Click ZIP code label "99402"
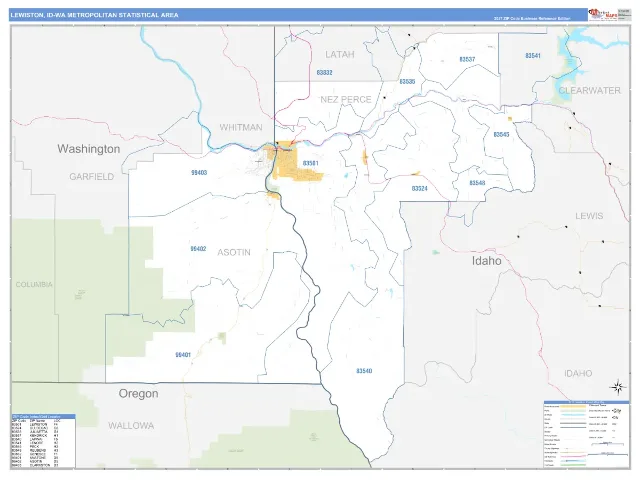This screenshot has height=480, width=640. tap(198, 249)
